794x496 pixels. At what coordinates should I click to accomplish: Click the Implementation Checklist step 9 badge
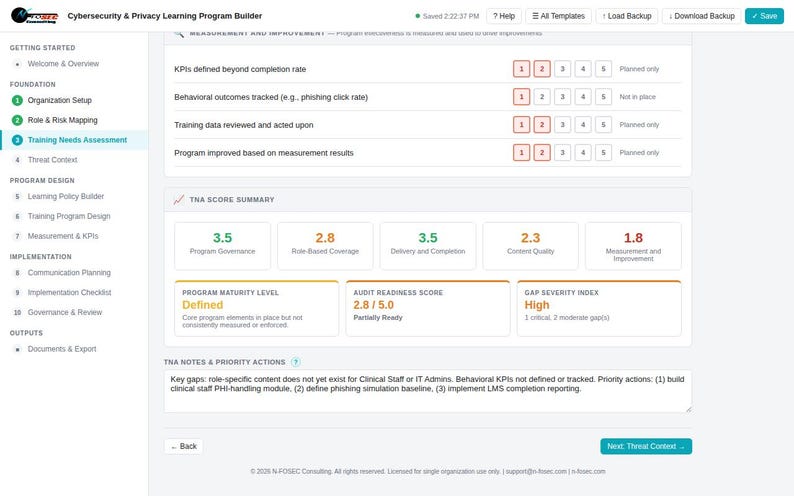click(x=17, y=292)
